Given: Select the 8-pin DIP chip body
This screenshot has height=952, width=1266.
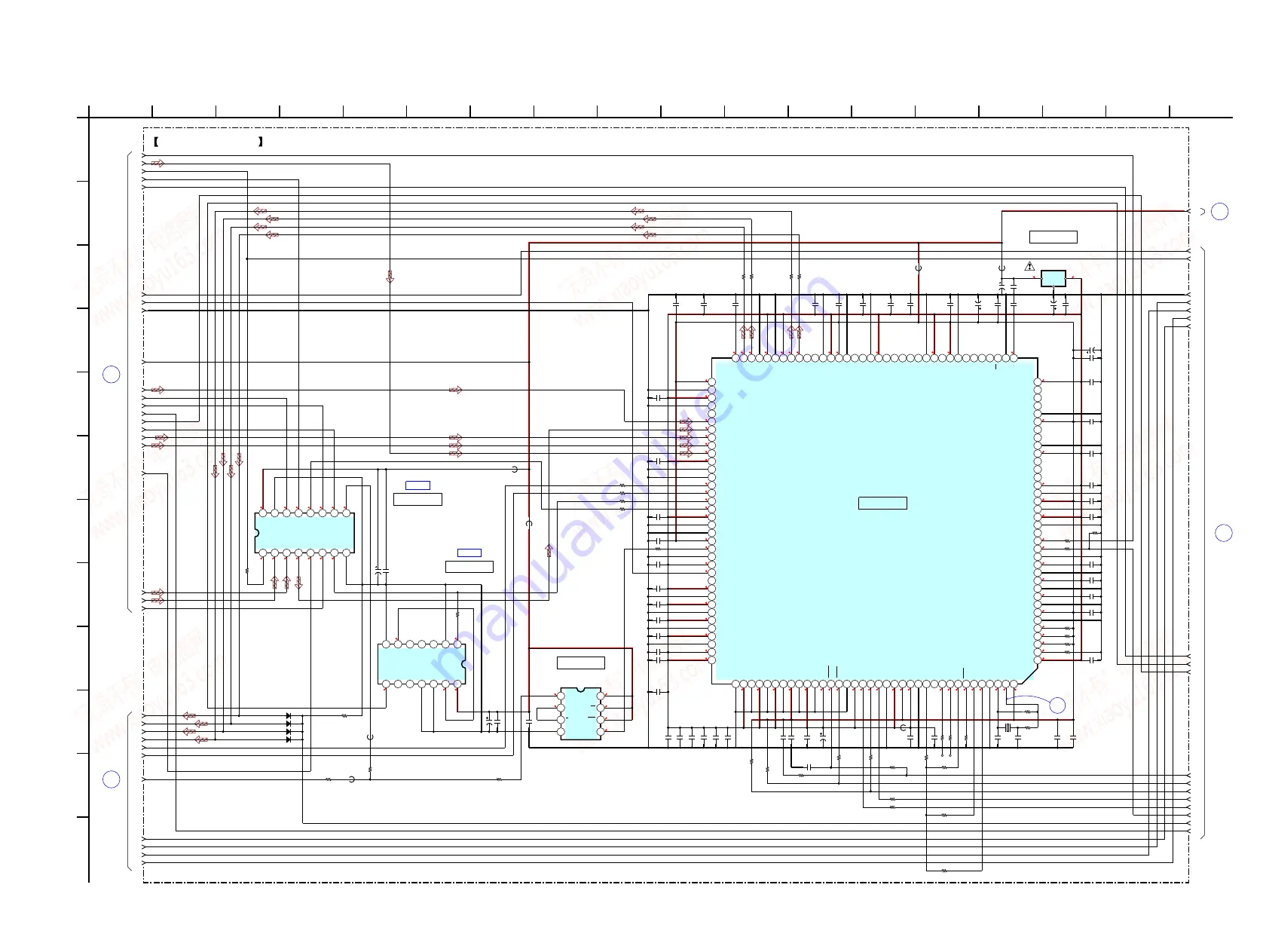Looking at the screenshot, I should [580, 713].
